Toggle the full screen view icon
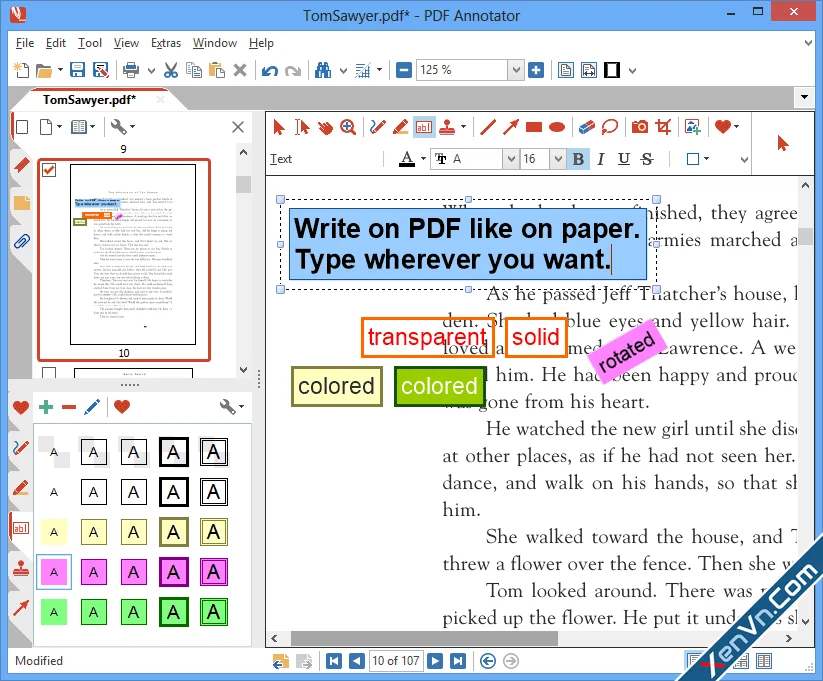The width and height of the screenshot is (823, 681). (x=611, y=70)
